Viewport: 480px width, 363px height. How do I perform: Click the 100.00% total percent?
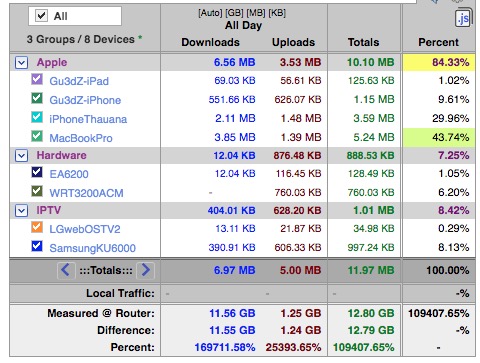(448, 270)
